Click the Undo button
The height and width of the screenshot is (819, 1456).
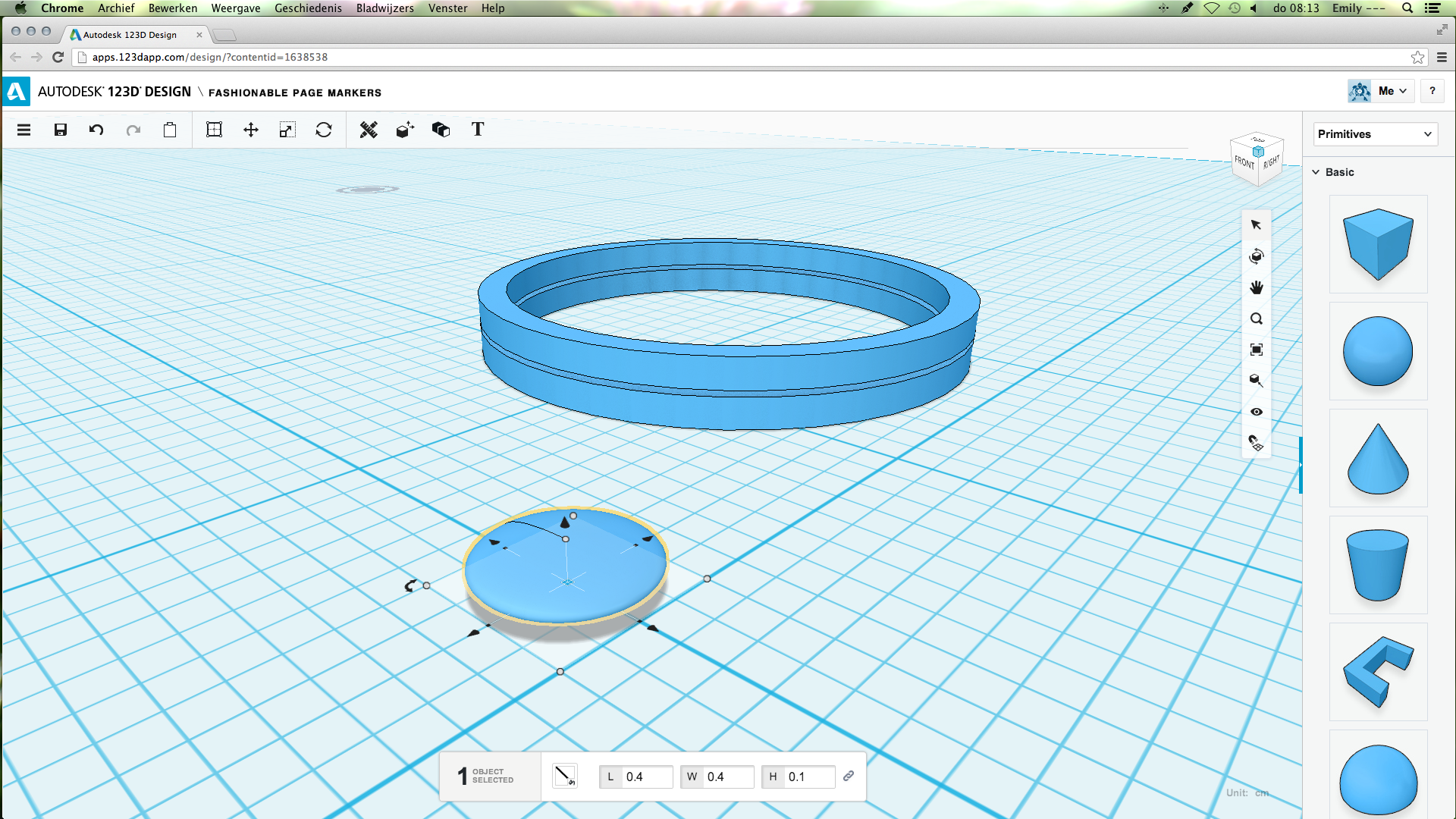click(97, 130)
